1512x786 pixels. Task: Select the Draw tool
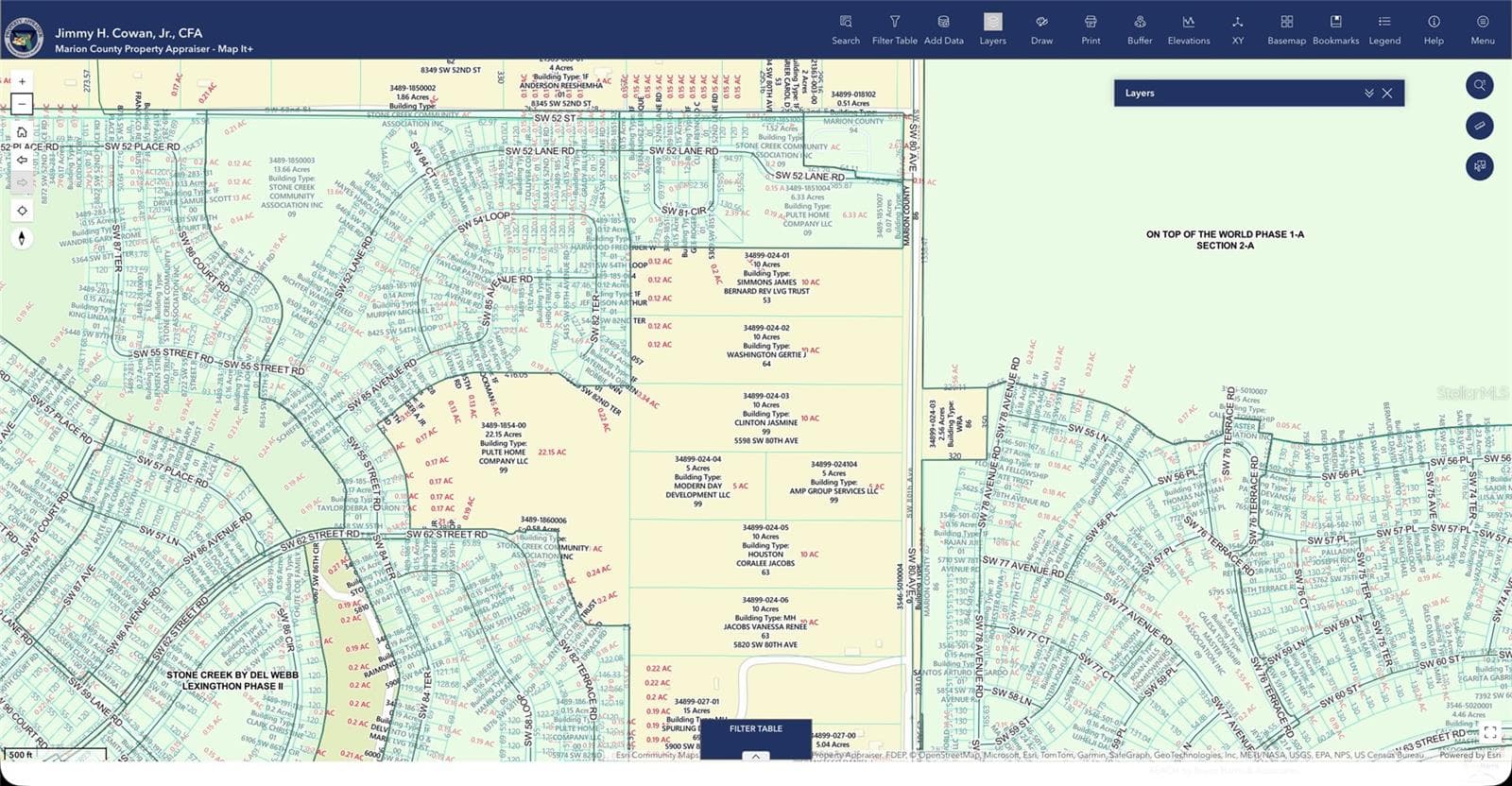click(x=1041, y=29)
